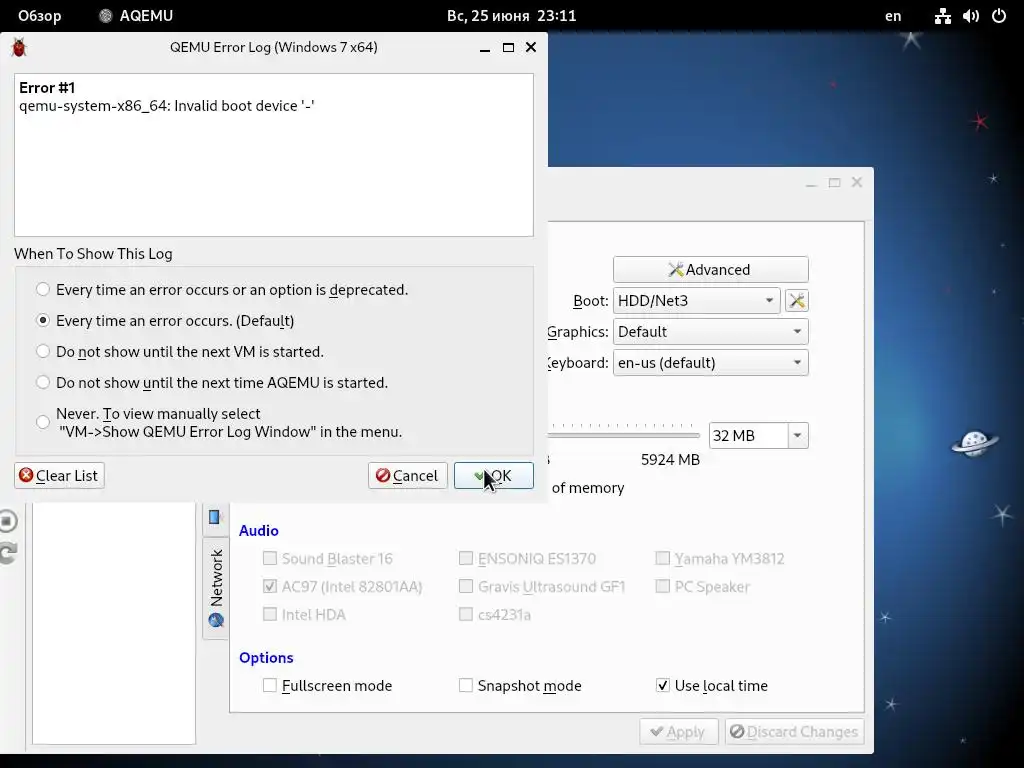
Task: Switch to the Network vertical tab
Action: pyautogui.click(x=216, y=588)
